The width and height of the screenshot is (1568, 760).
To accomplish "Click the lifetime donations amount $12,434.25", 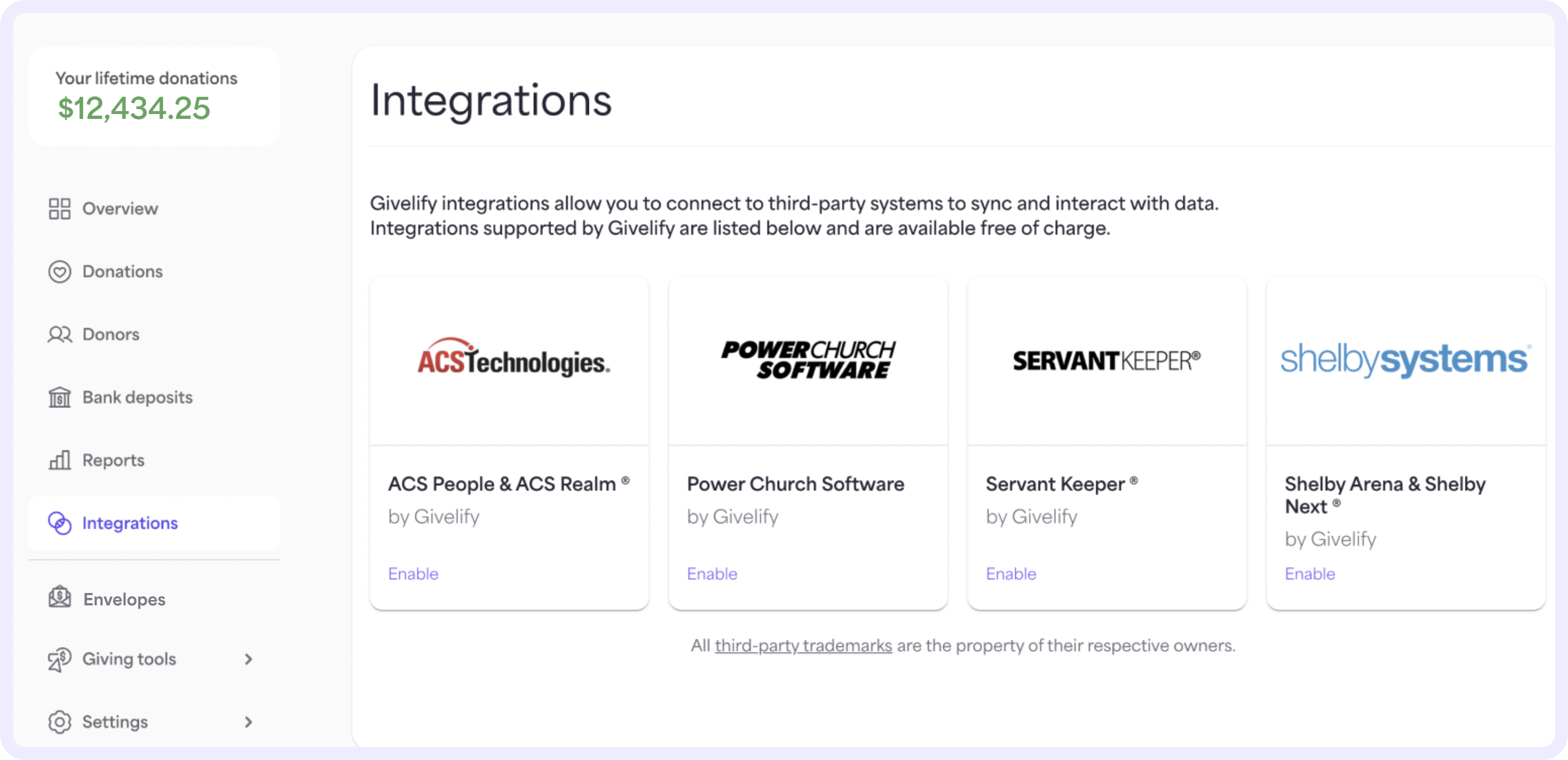I will 134,109.
